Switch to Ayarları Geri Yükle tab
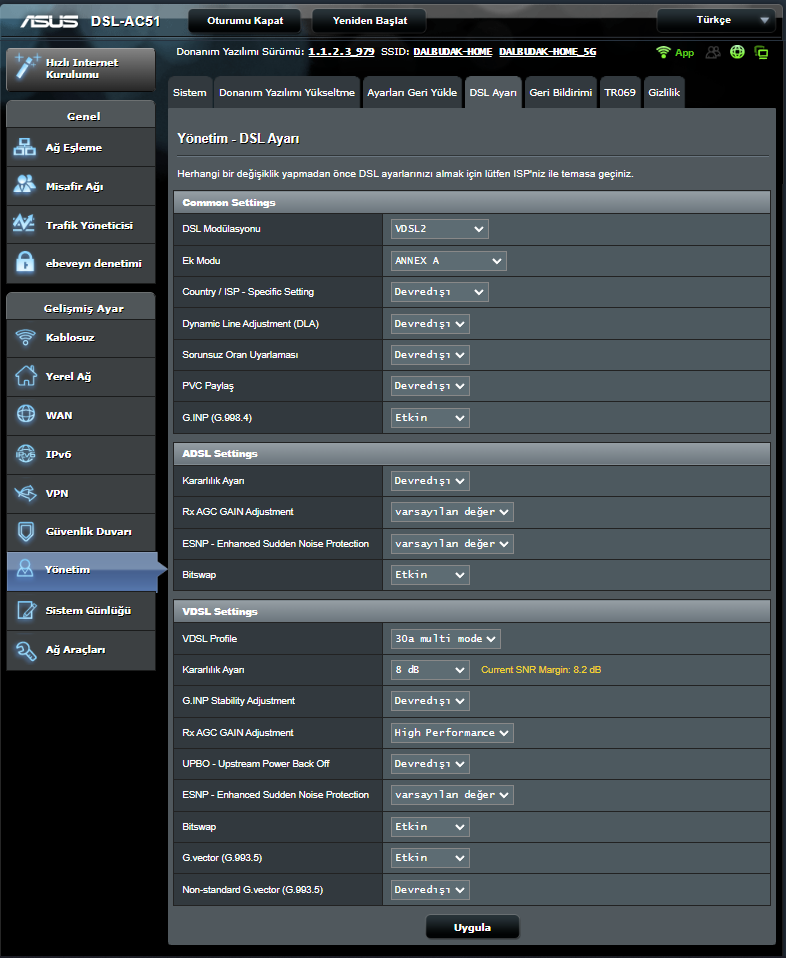This screenshot has height=958, width=786. click(412, 92)
